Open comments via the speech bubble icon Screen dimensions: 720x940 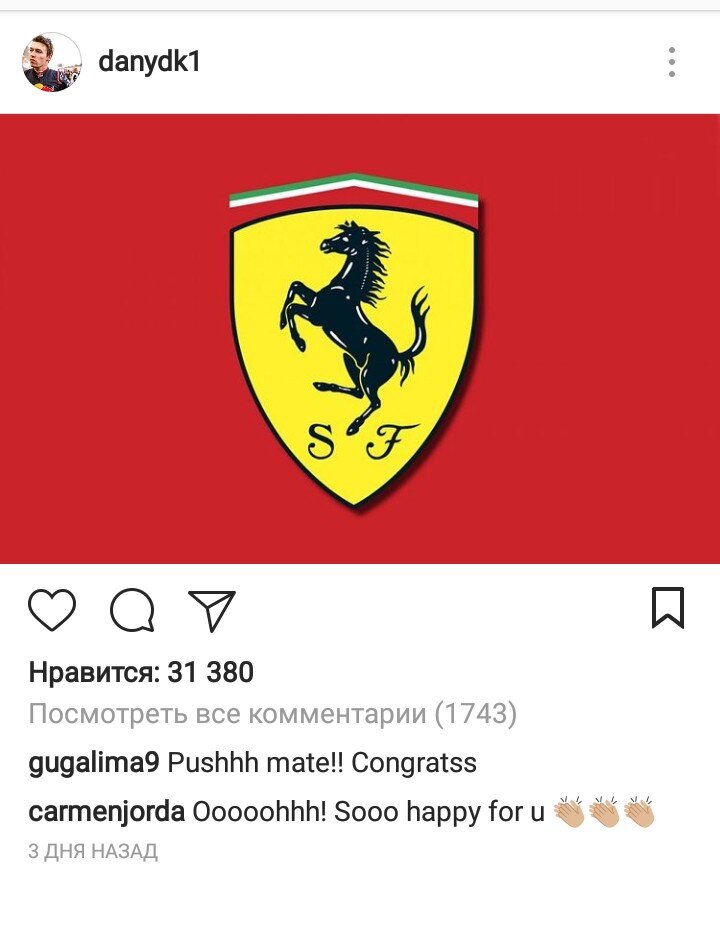click(x=132, y=610)
